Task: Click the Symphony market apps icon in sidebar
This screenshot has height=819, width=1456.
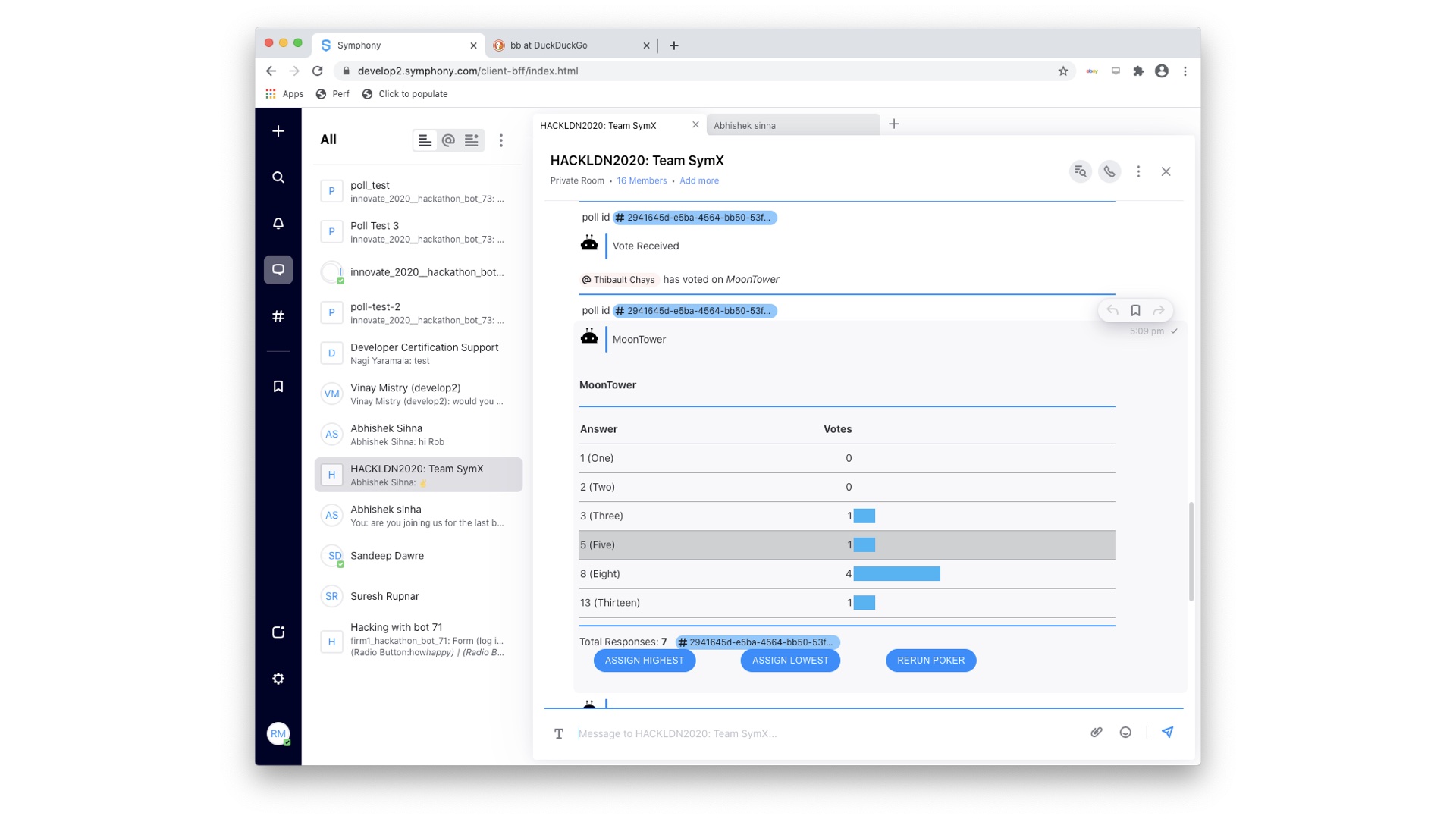Action: [x=278, y=632]
